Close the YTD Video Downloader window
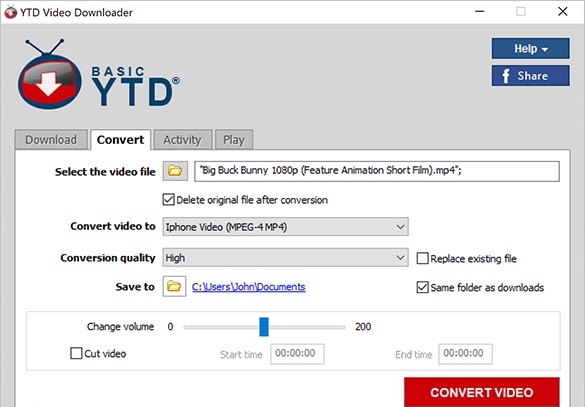The height and width of the screenshot is (407, 585). coord(563,12)
